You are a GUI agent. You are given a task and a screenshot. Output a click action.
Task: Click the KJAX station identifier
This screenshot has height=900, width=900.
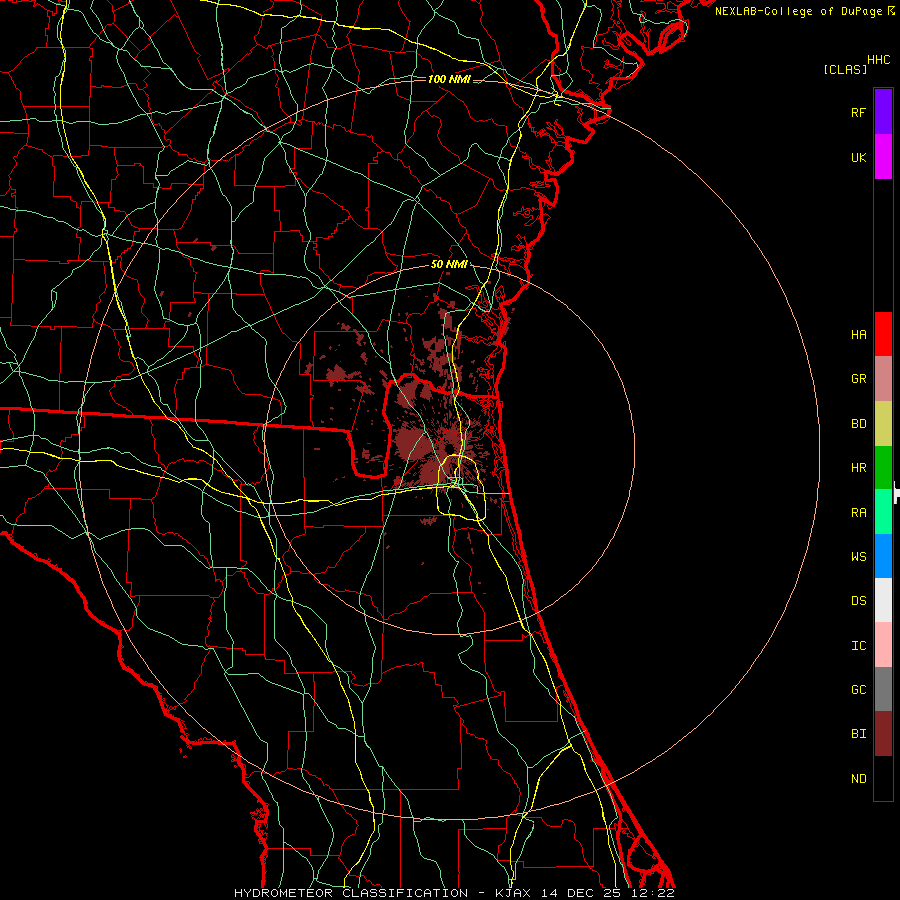click(513, 893)
